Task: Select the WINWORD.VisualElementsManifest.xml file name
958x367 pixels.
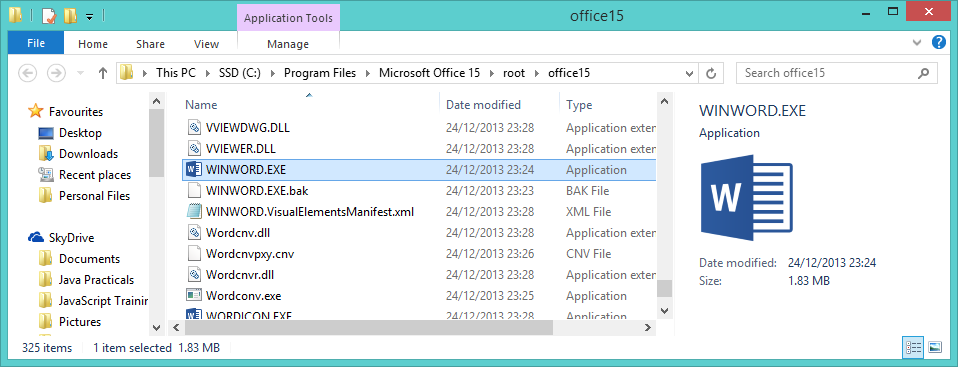Action: (310, 211)
